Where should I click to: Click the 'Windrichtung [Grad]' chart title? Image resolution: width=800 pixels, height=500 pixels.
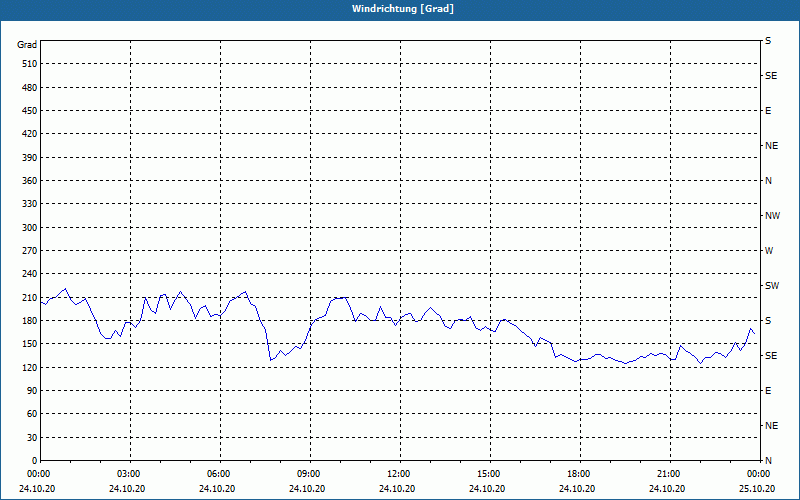403,9
